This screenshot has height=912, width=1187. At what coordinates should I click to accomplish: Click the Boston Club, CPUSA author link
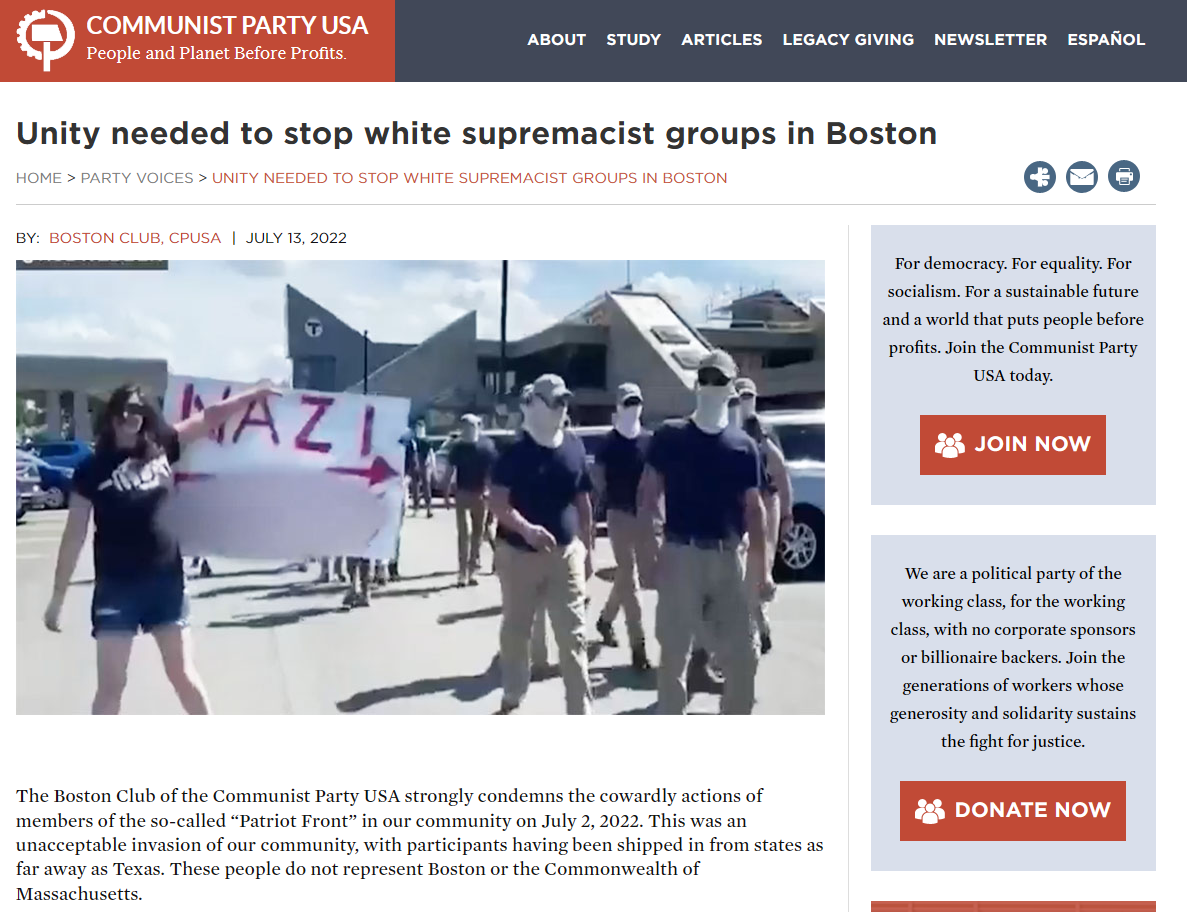click(x=135, y=238)
